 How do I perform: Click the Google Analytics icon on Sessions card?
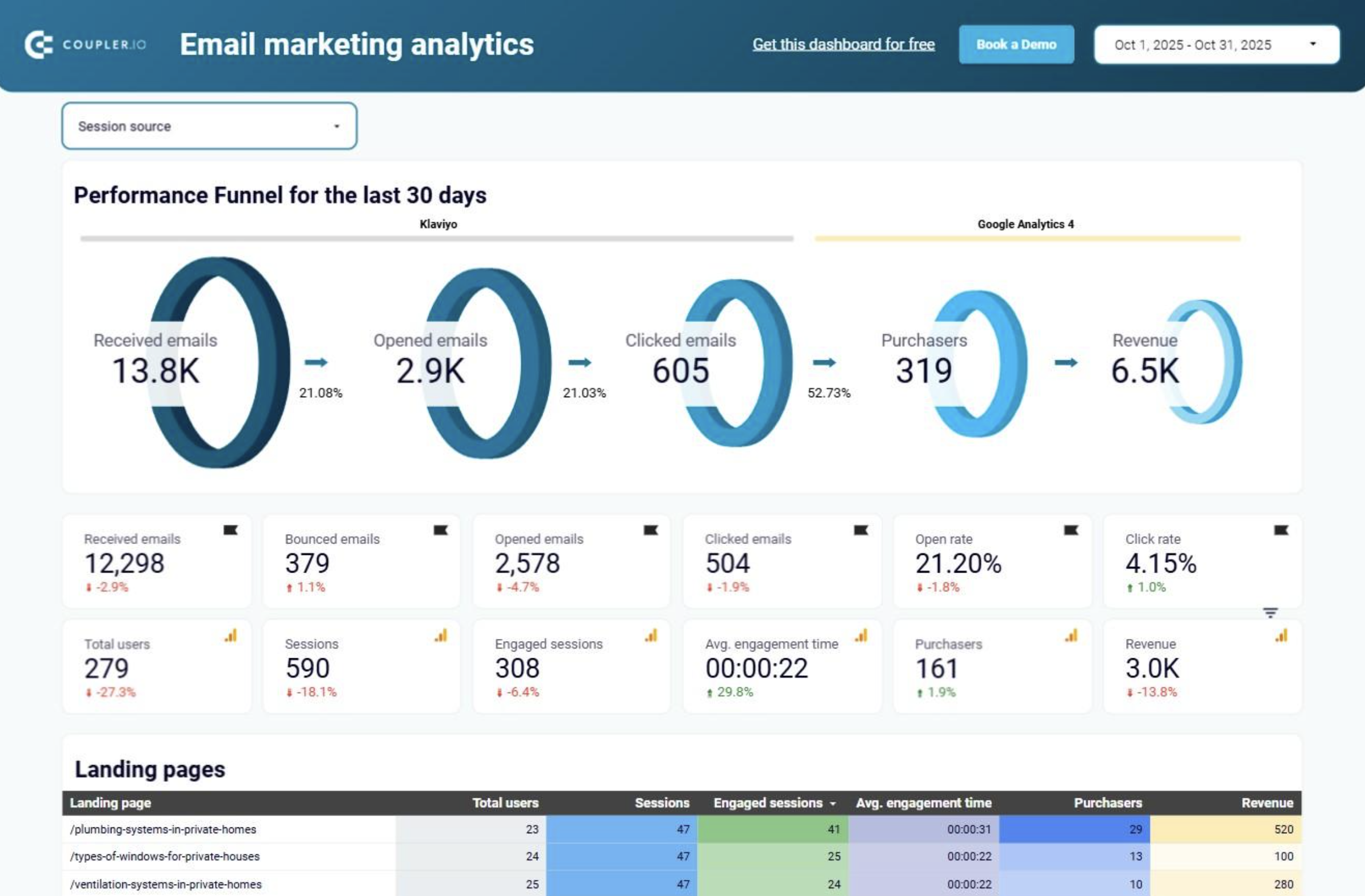pyautogui.click(x=440, y=636)
